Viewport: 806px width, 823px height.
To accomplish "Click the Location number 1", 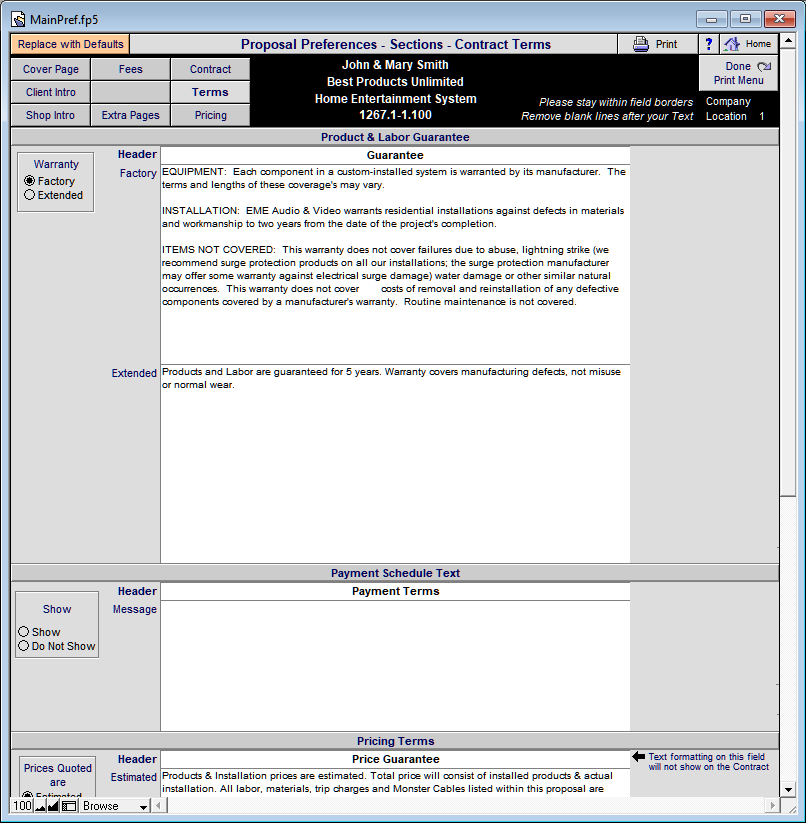I will 761,116.
